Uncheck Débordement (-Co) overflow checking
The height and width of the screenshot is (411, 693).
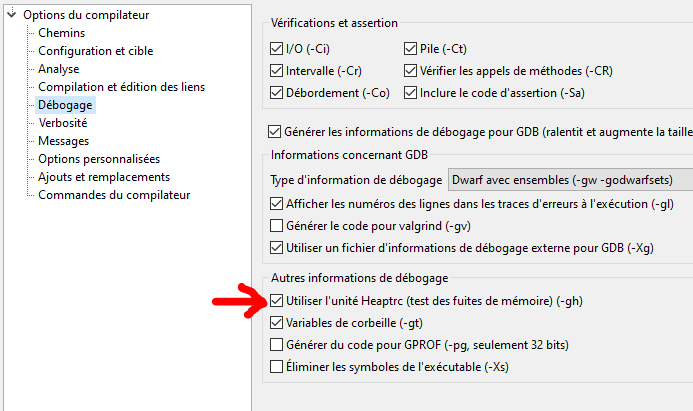click(277, 93)
